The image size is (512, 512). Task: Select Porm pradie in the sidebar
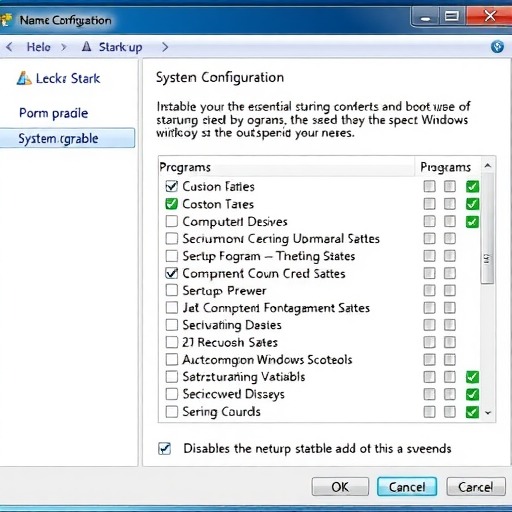point(53,113)
